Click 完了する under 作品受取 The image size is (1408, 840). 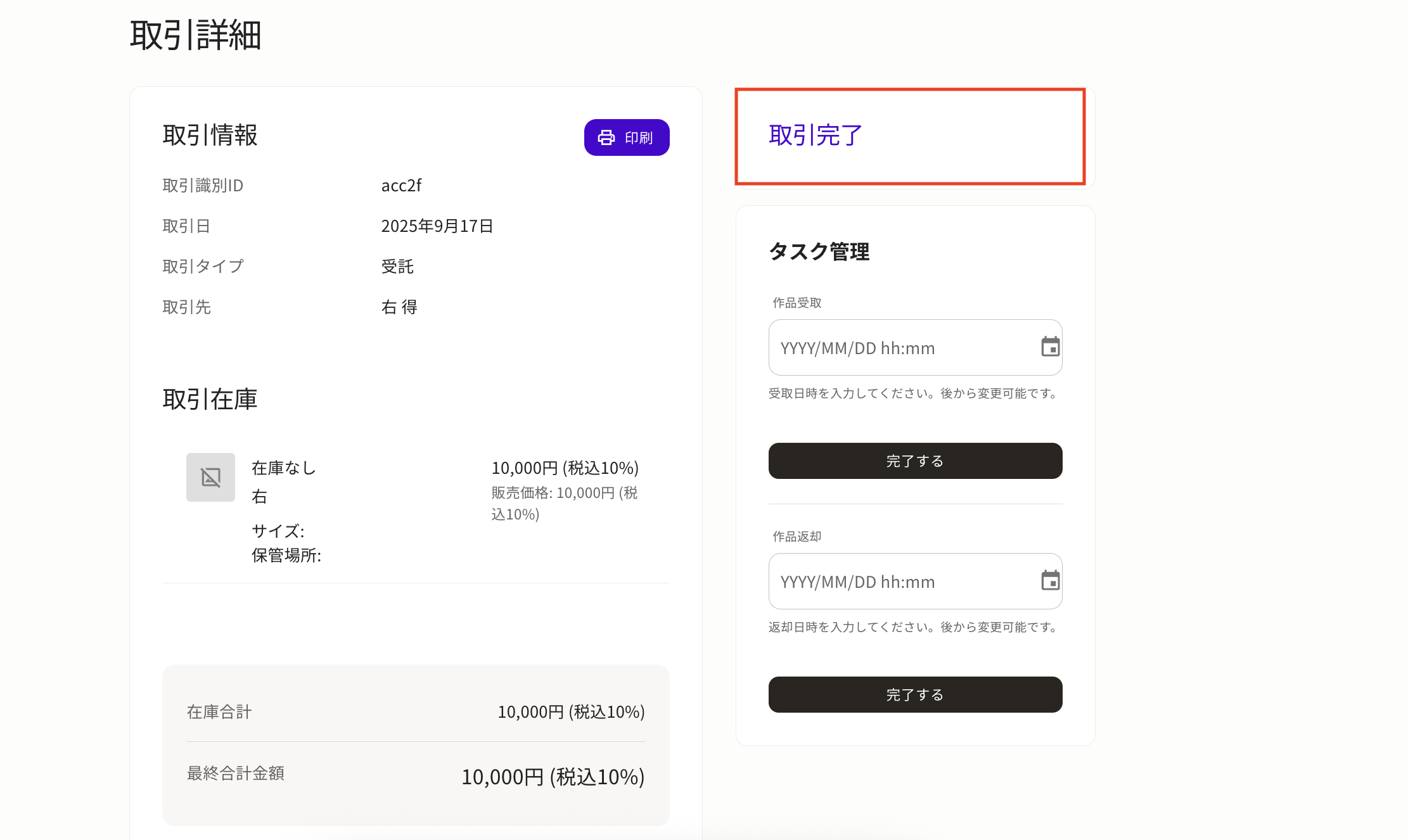coord(915,461)
